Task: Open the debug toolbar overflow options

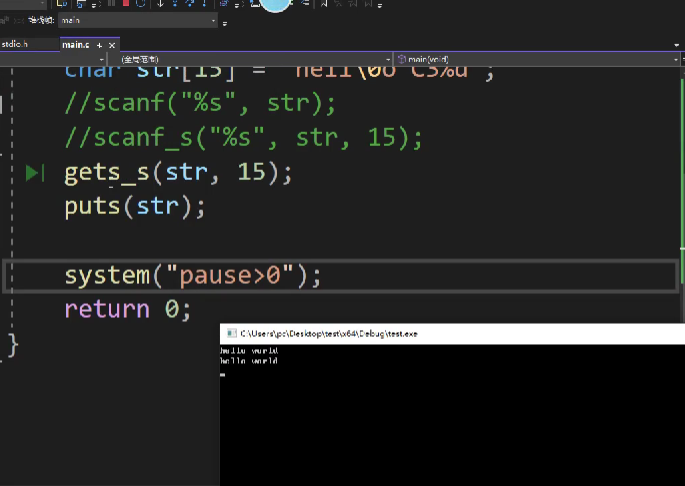Action: pyautogui.click(x=225, y=24)
